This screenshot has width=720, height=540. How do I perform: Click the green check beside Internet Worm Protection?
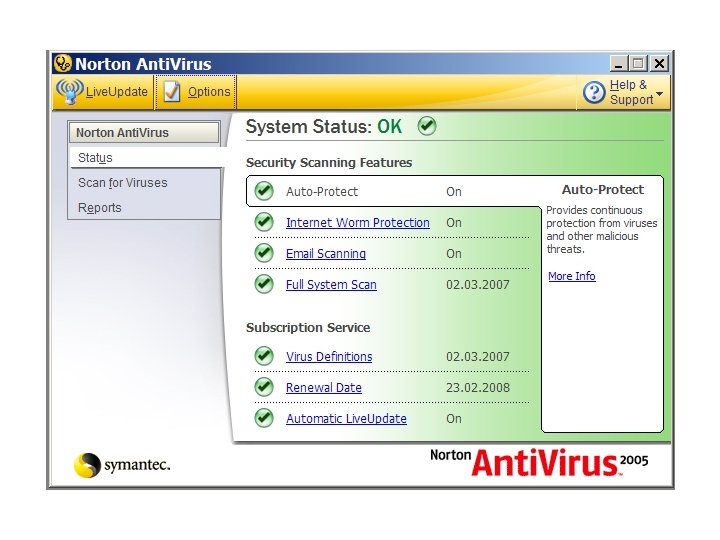click(264, 222)
